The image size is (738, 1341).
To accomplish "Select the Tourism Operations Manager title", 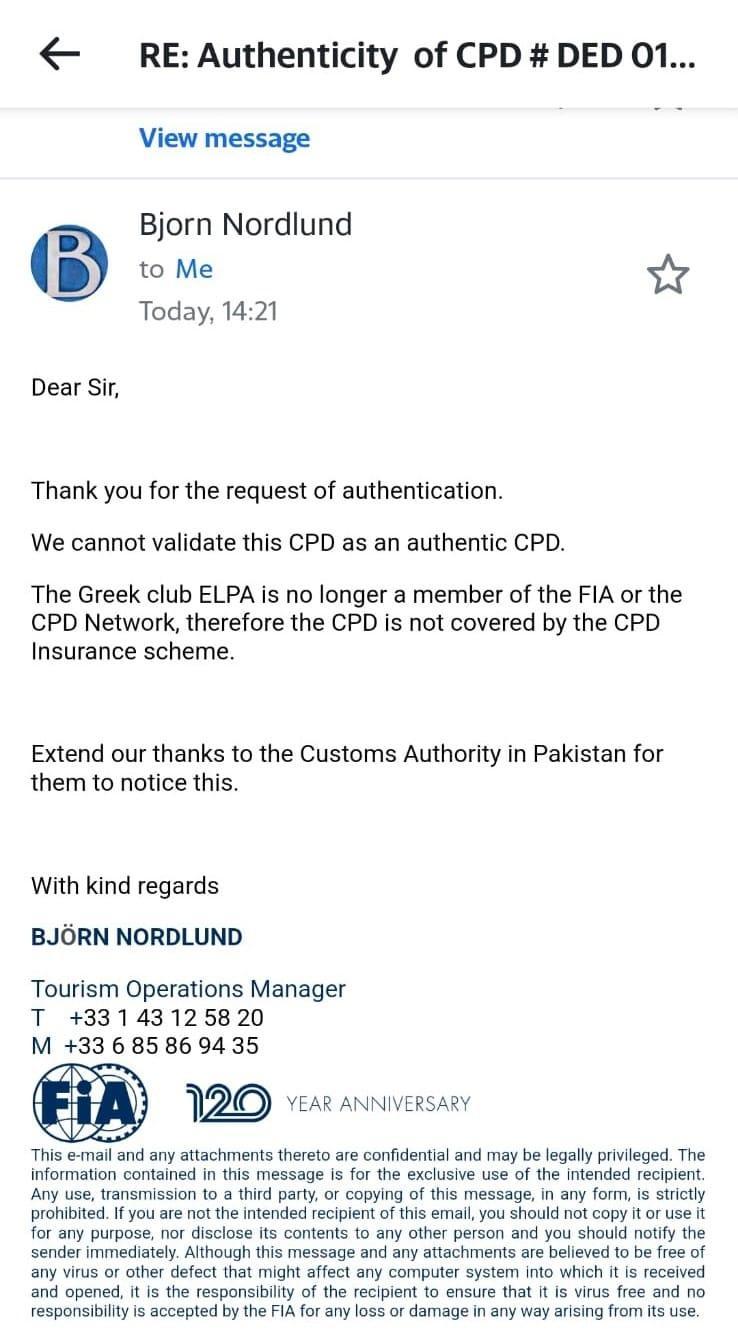I will point(188,989).
